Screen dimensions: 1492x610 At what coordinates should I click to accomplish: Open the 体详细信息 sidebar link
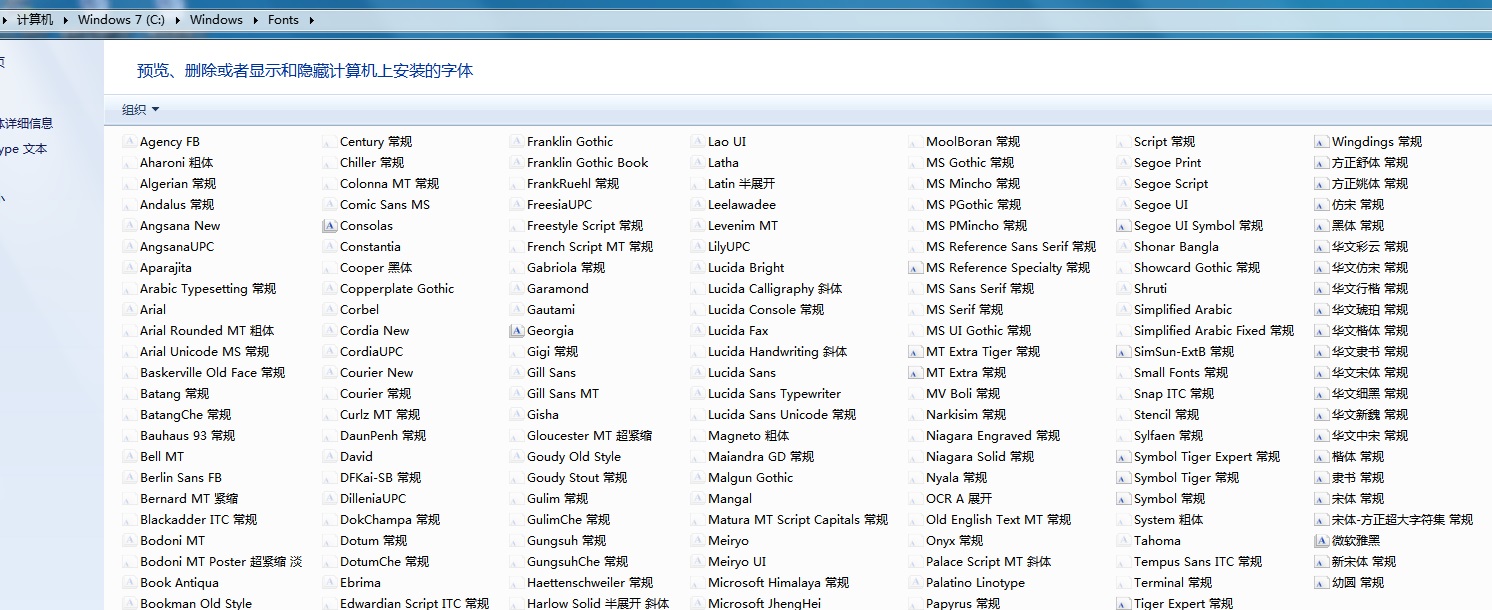26,124
